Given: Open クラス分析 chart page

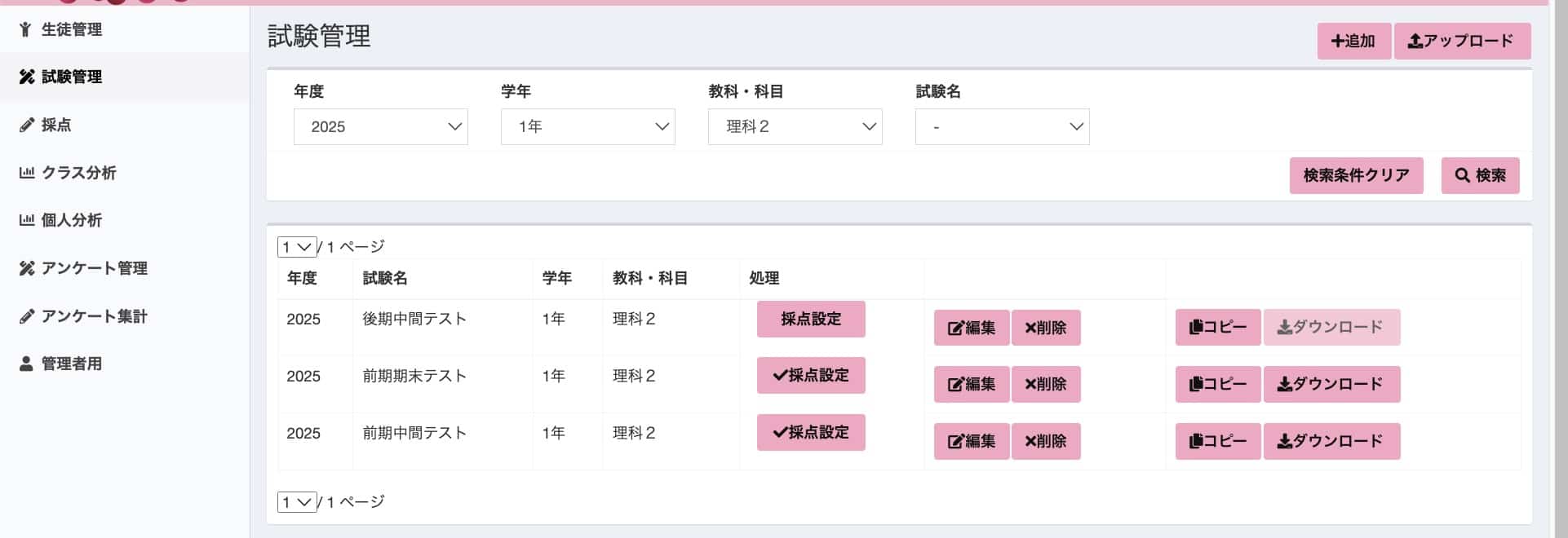Looking at the screenshot, I should pyautogui.click(x=78, y=173).
